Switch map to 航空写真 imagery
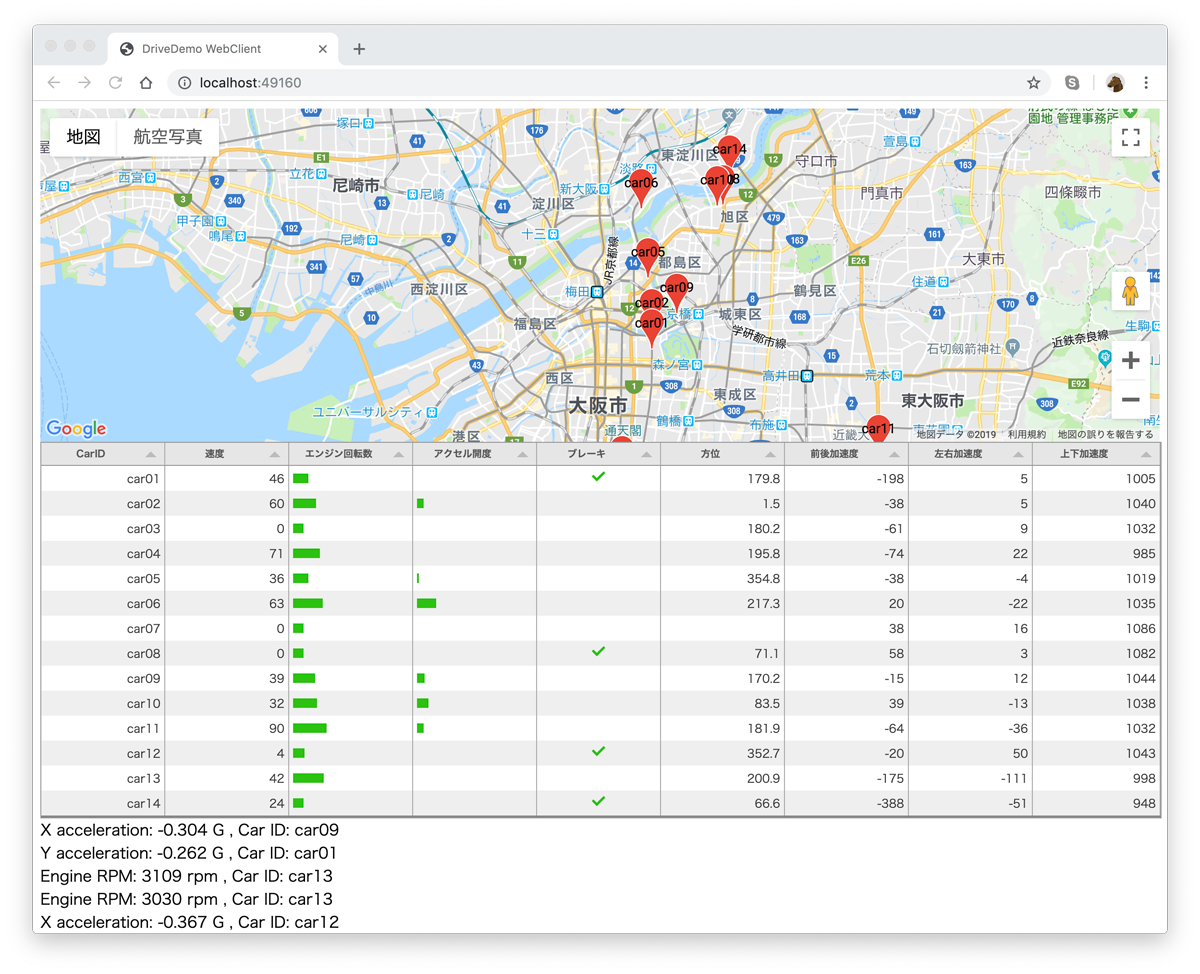This screenshot has height=974, width=1200. 168,137
